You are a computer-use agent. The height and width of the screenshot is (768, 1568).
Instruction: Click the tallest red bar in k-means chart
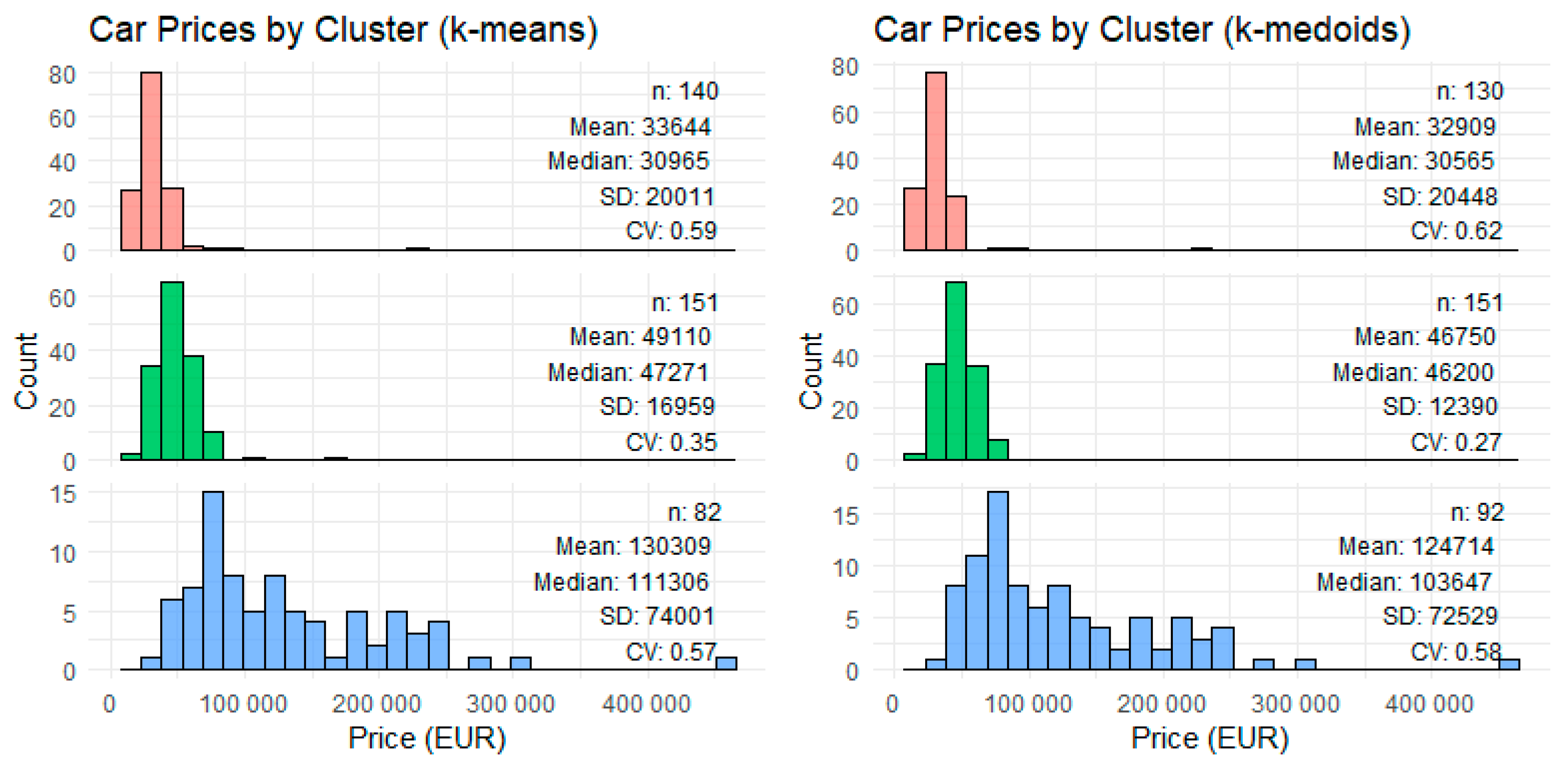point(151,161)
